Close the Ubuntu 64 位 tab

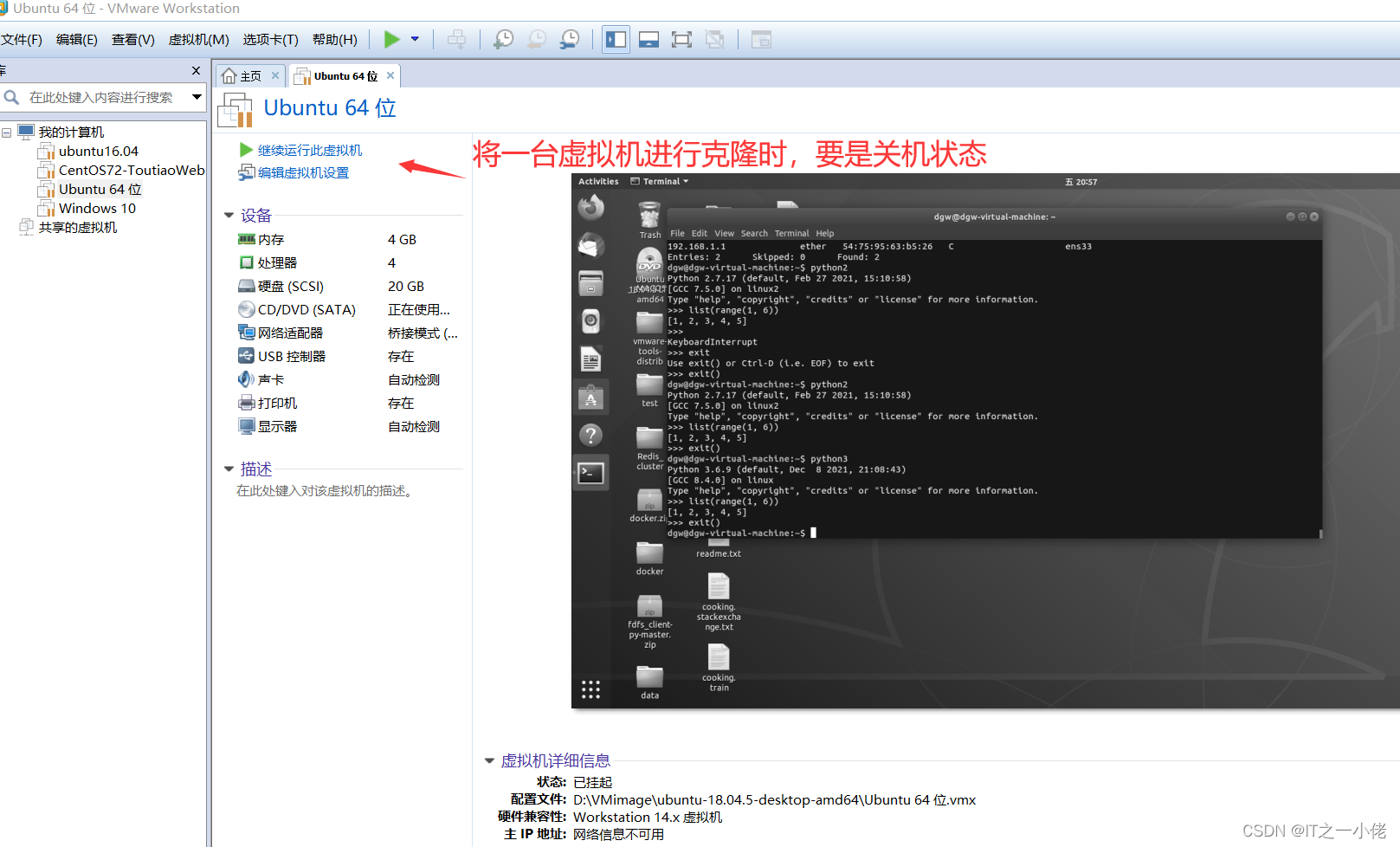(x=390, y=75)
